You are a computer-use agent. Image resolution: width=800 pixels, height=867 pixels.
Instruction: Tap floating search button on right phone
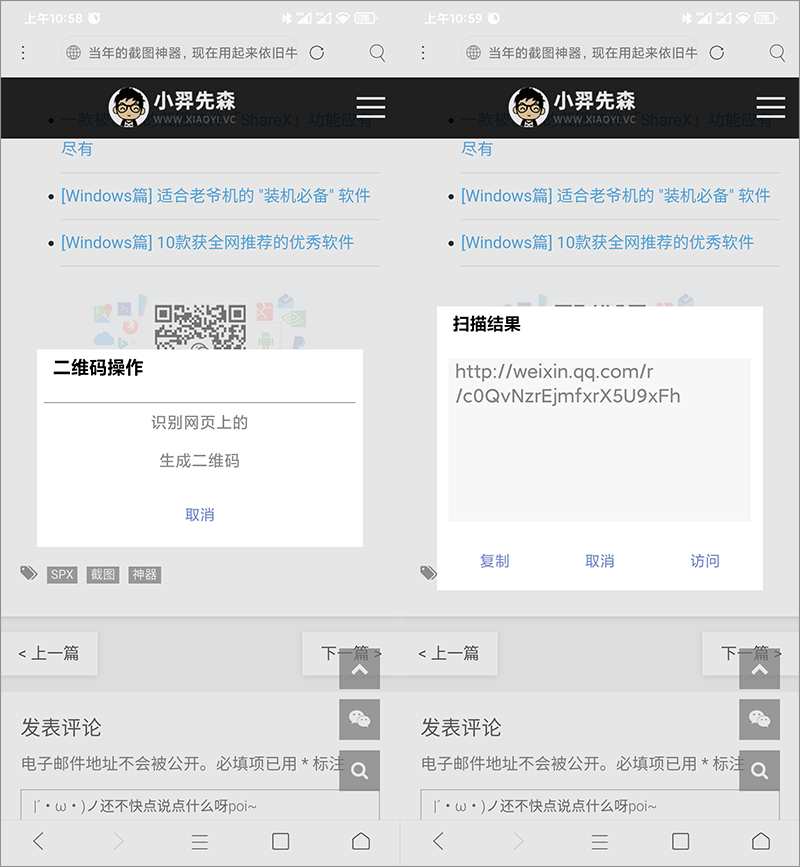(x=760, y=770)
